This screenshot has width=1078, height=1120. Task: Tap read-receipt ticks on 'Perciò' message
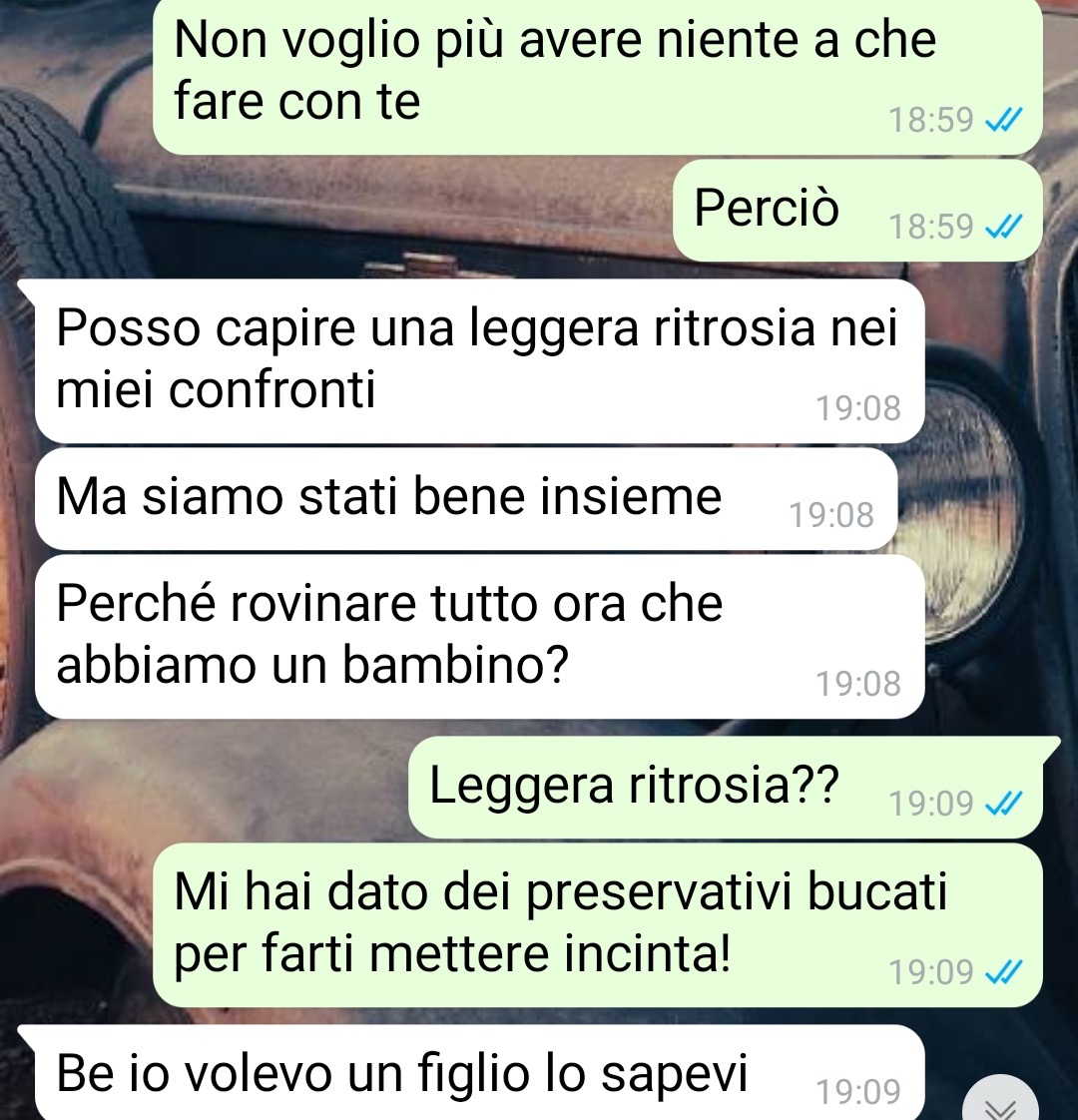click(x=1004, y=227)
